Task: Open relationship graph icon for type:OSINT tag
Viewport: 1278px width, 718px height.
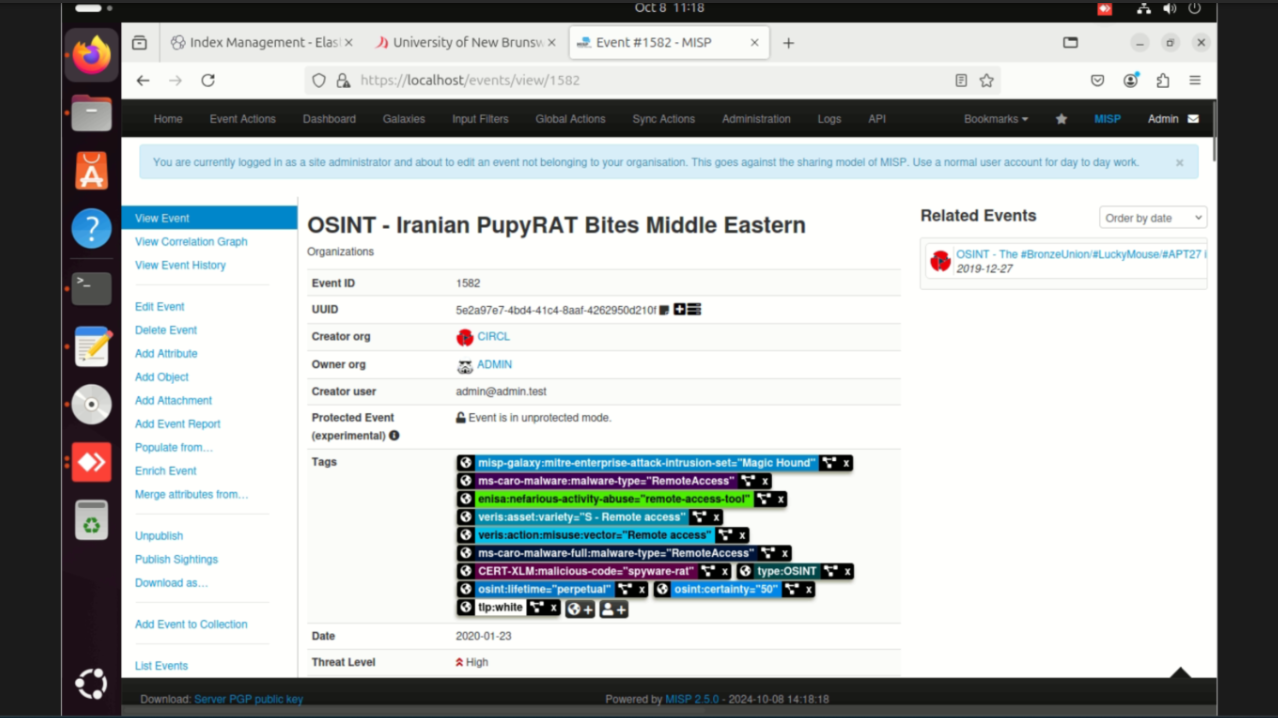Action: [x=831, y=572]
